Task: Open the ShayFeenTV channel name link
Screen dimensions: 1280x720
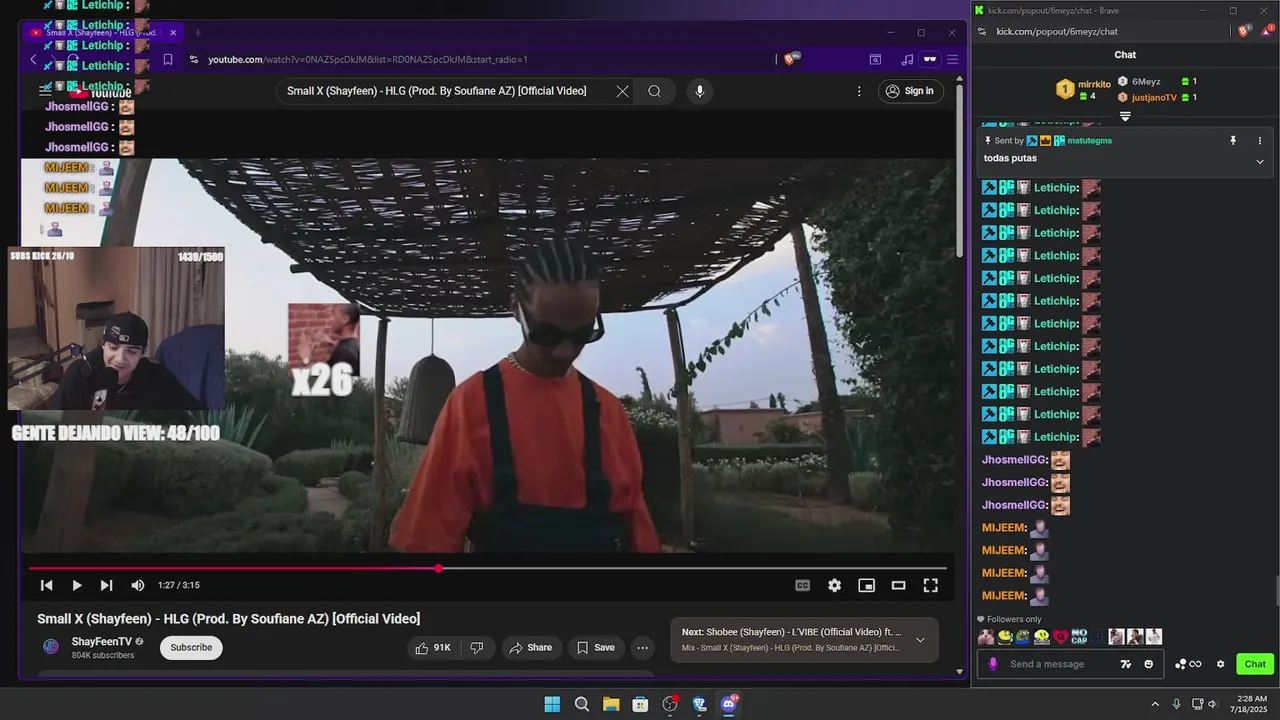Action: (x=102, y=641)
